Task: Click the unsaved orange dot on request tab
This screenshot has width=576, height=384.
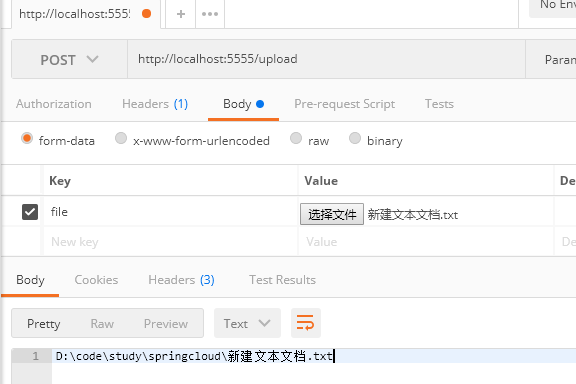Action: [147, 14]
